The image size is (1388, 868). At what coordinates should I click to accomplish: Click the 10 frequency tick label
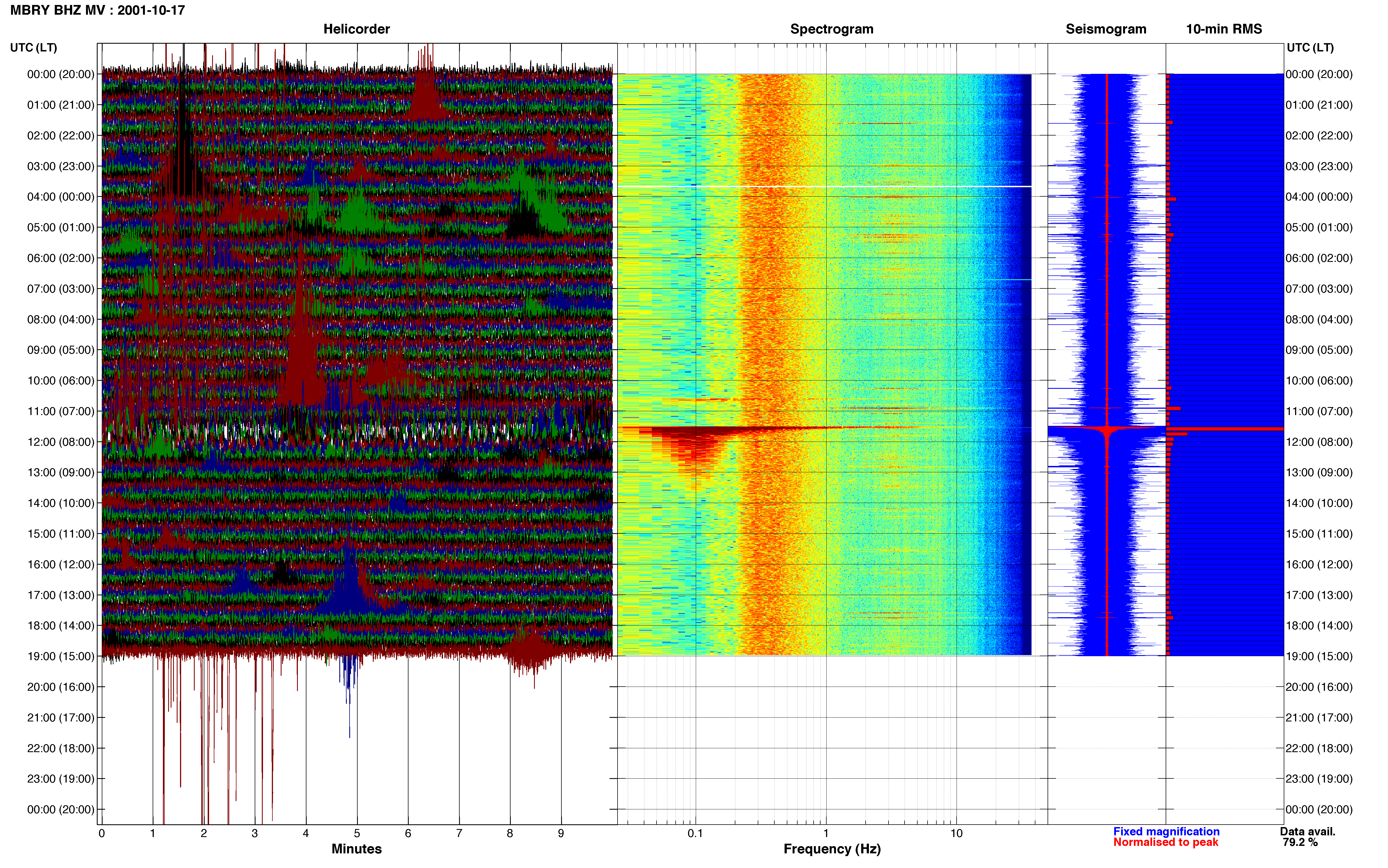tap(956, 833)
